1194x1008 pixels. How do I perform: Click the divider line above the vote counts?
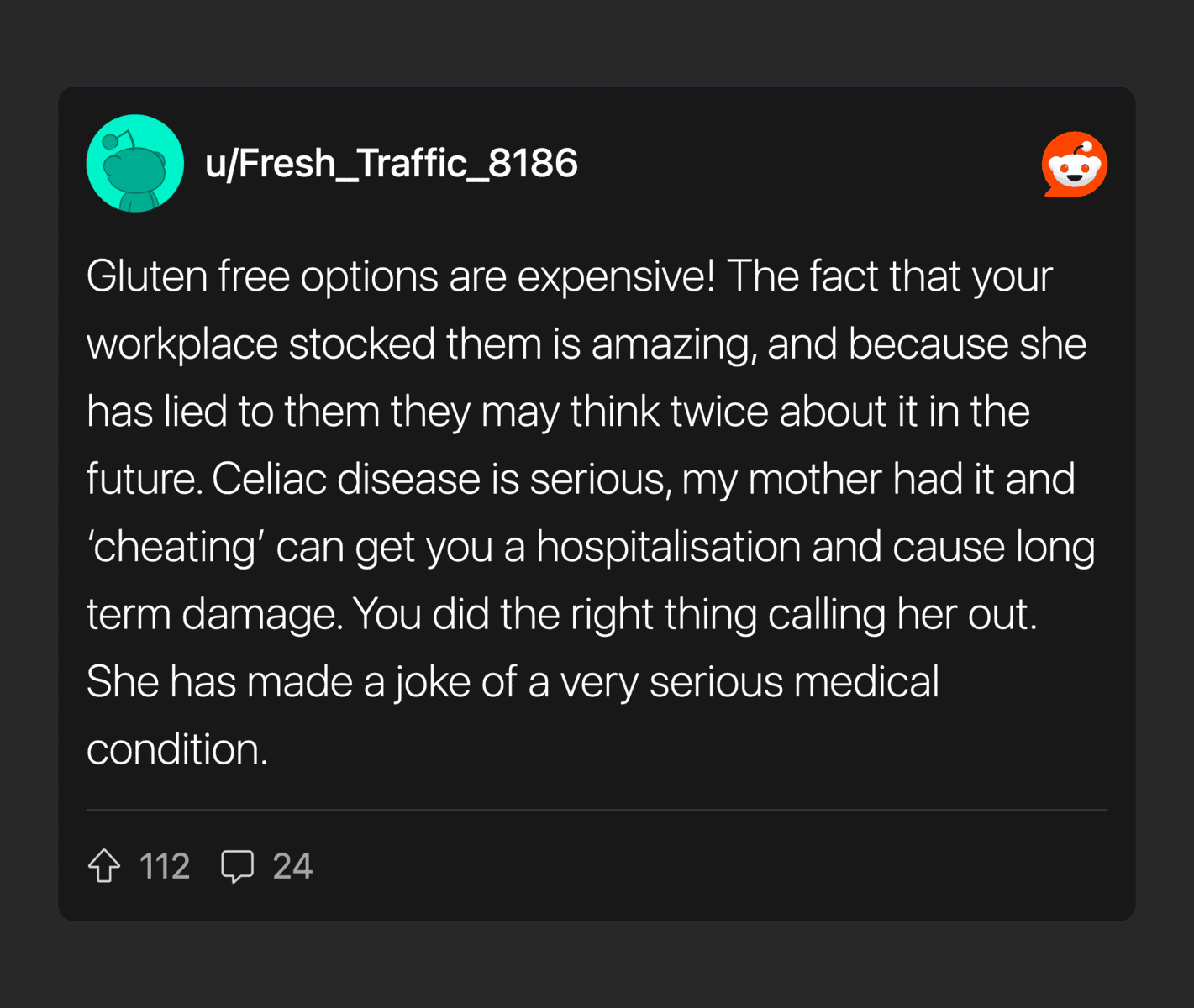(x=597, y=810)
